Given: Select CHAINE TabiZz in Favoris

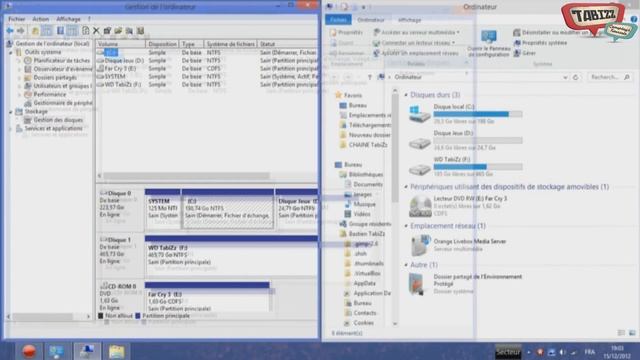Looking at the screenshot, I should 363,145.
